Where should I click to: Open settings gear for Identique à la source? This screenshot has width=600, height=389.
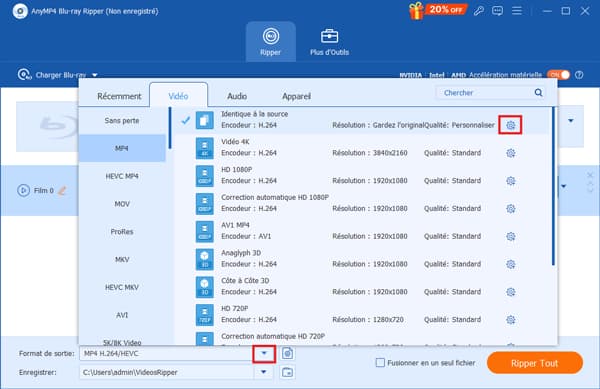[x=510, y=125]
